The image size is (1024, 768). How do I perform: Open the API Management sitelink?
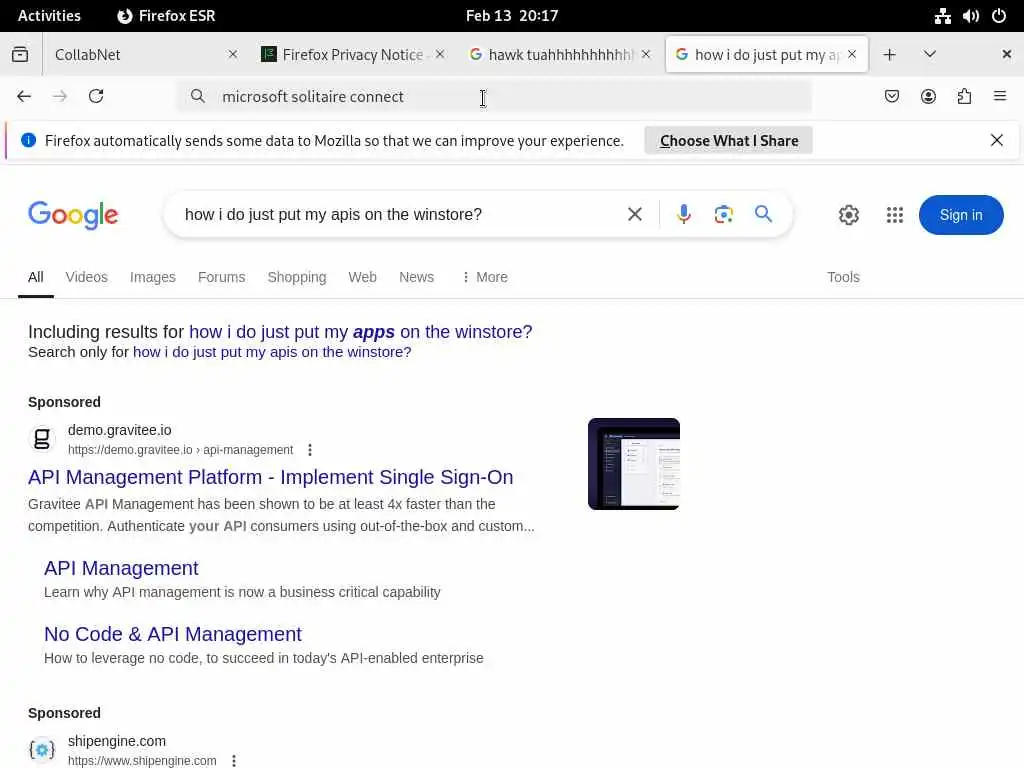(x=121, y=568)
